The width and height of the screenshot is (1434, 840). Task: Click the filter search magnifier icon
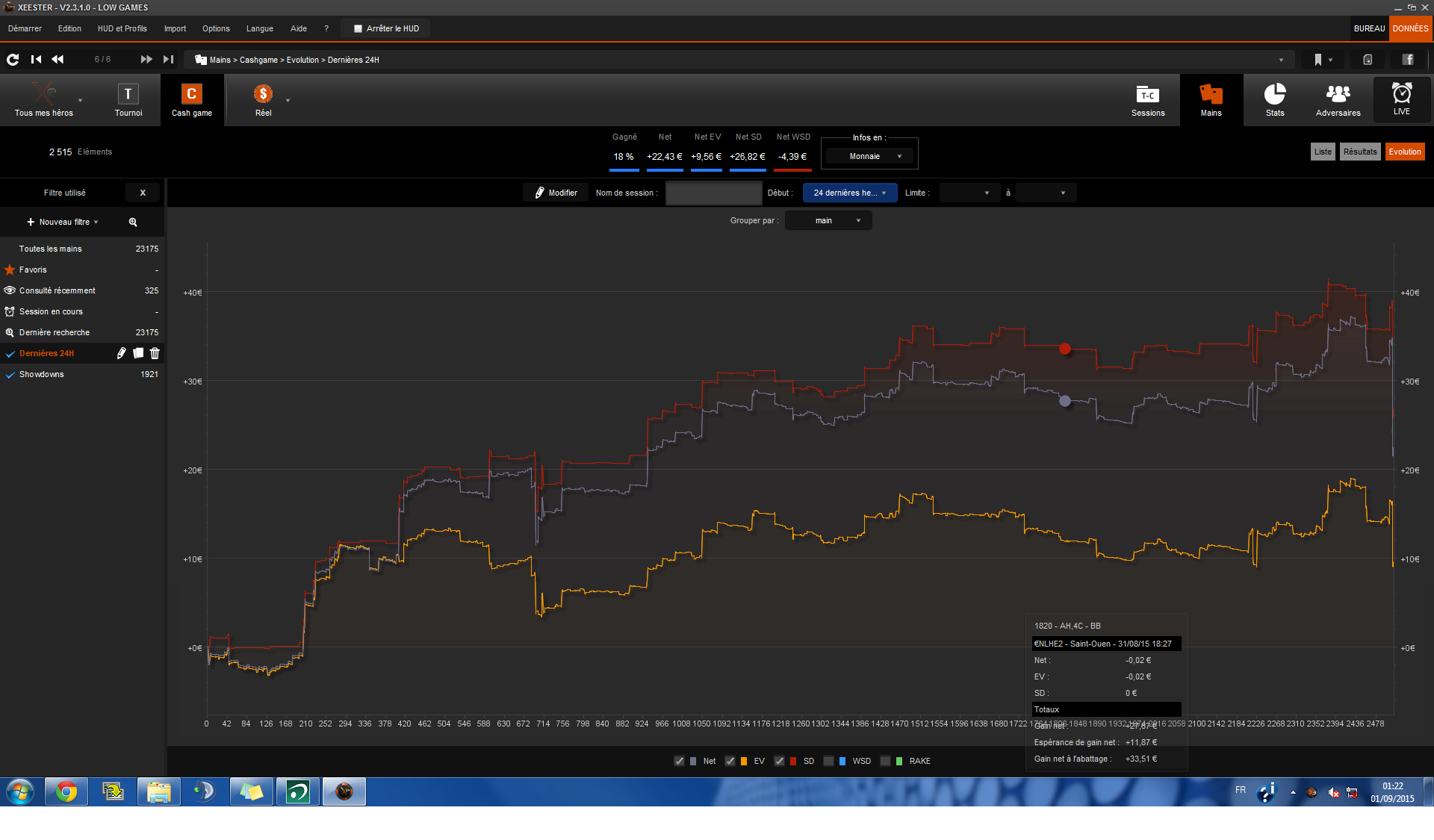[x=133, y=222]
